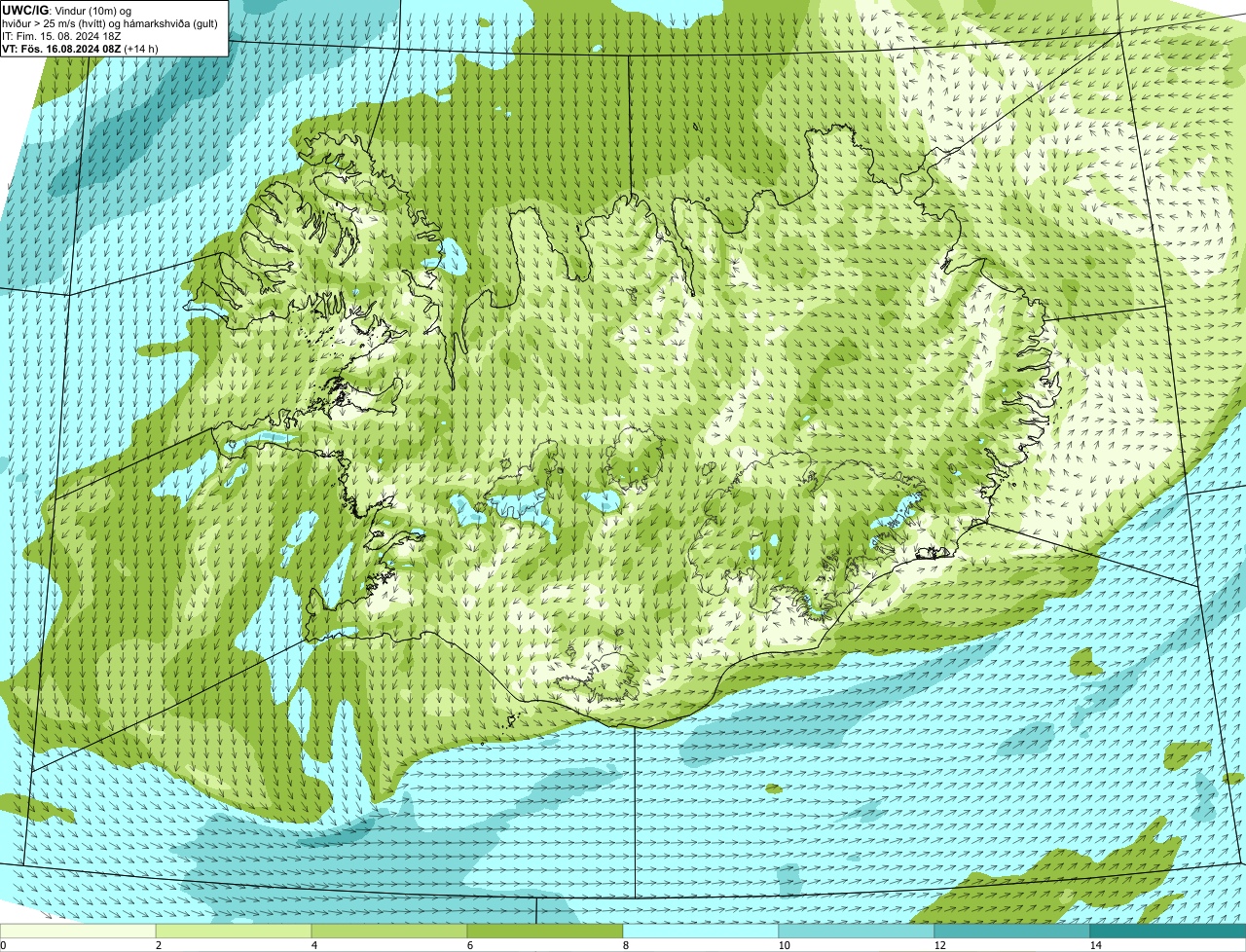Viewport: 1246px width, 952px height.
Task: Click the dark green 6–8 legend swatch
Action: (x=545, y=932)
